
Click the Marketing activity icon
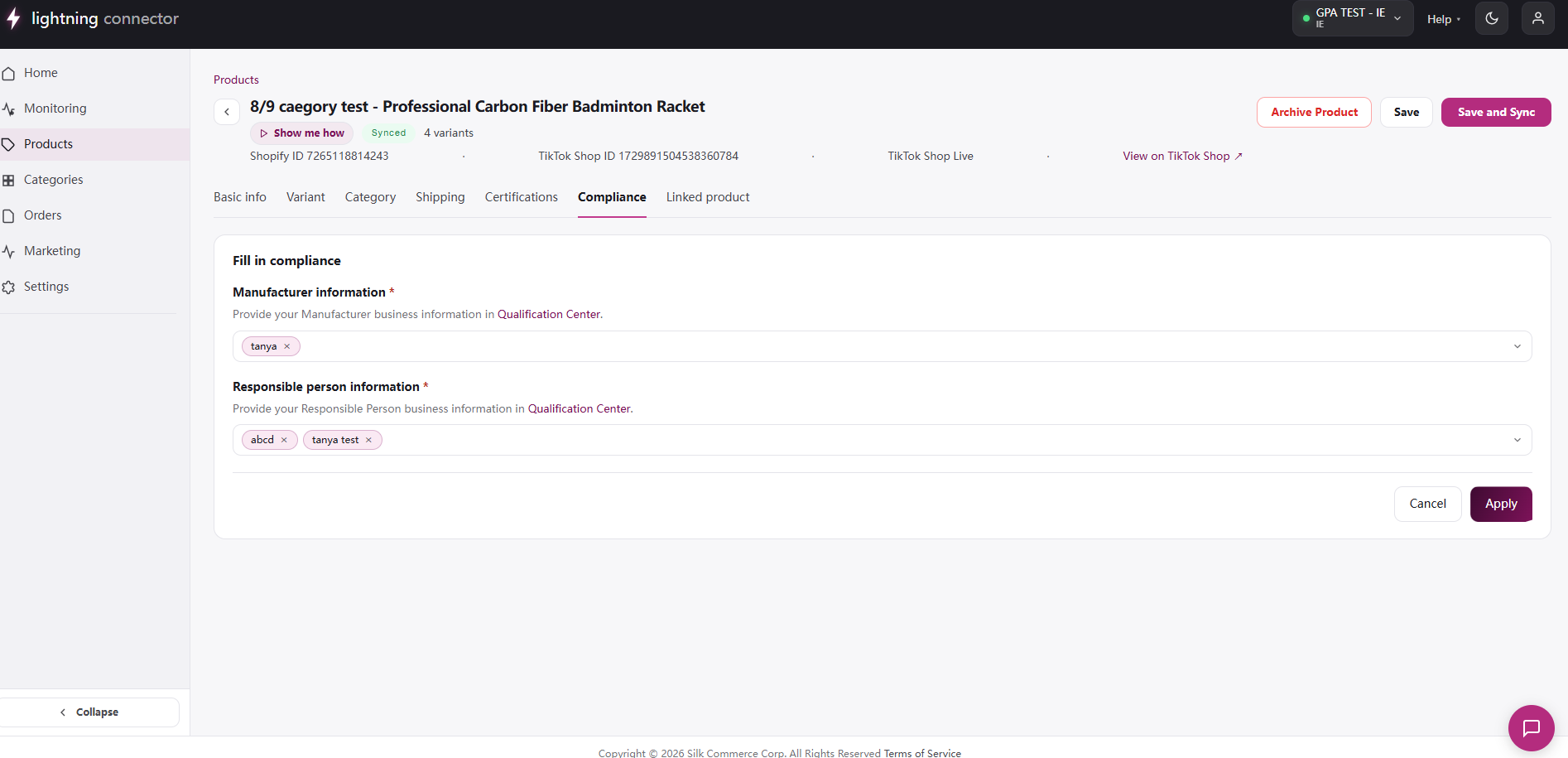pos(8,251)
